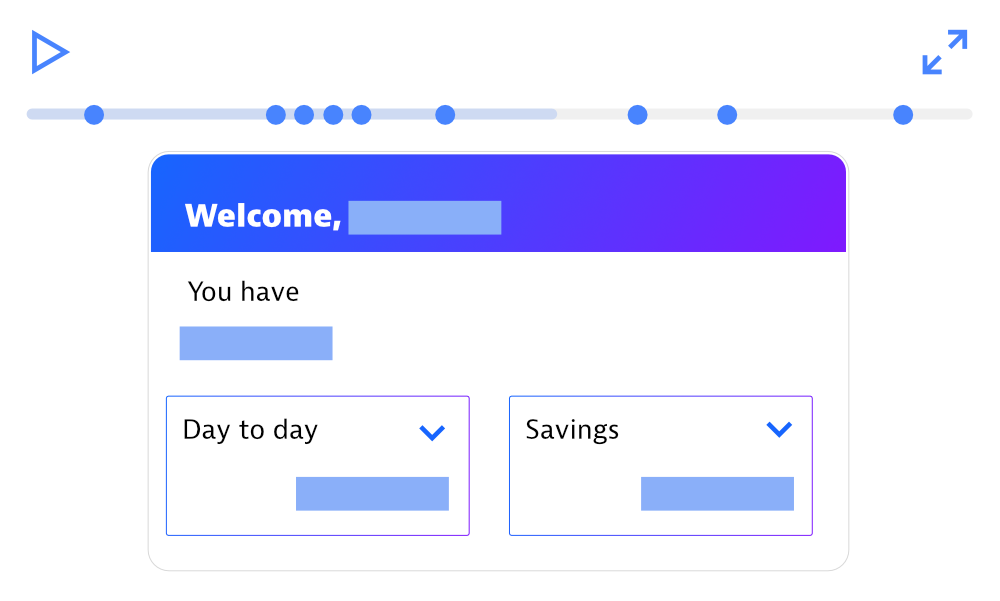
Task: Jump to the sixth timeline marker
Action: [x=445, y=115]
